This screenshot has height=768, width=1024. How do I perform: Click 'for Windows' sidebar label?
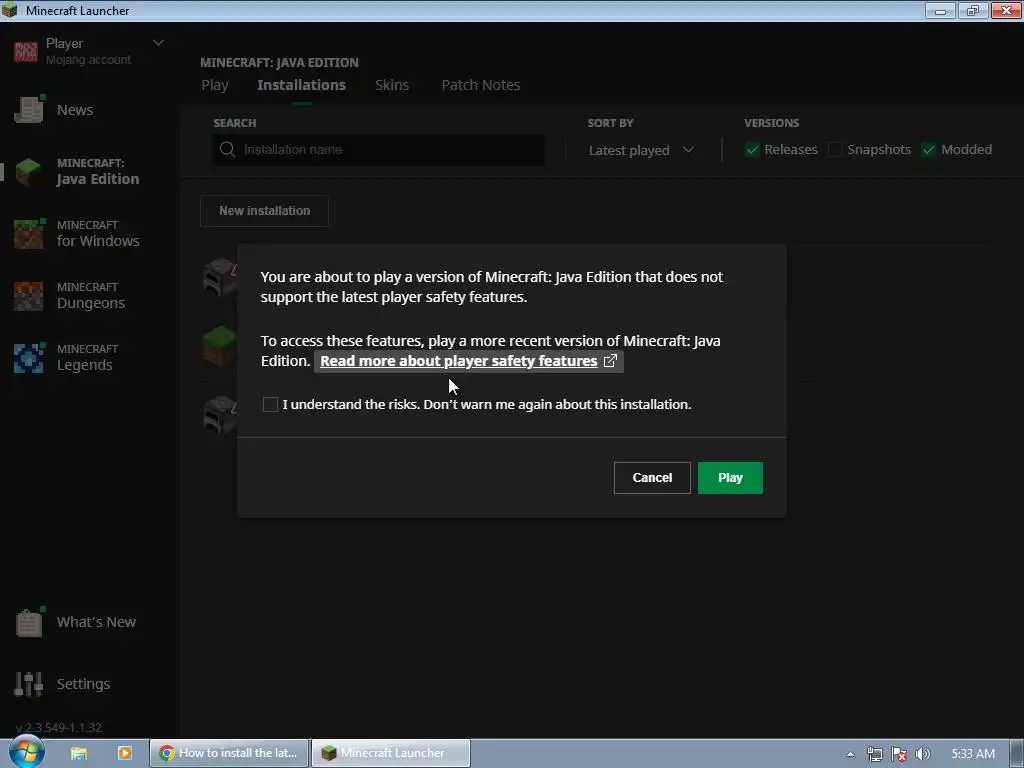click(98, 241)
